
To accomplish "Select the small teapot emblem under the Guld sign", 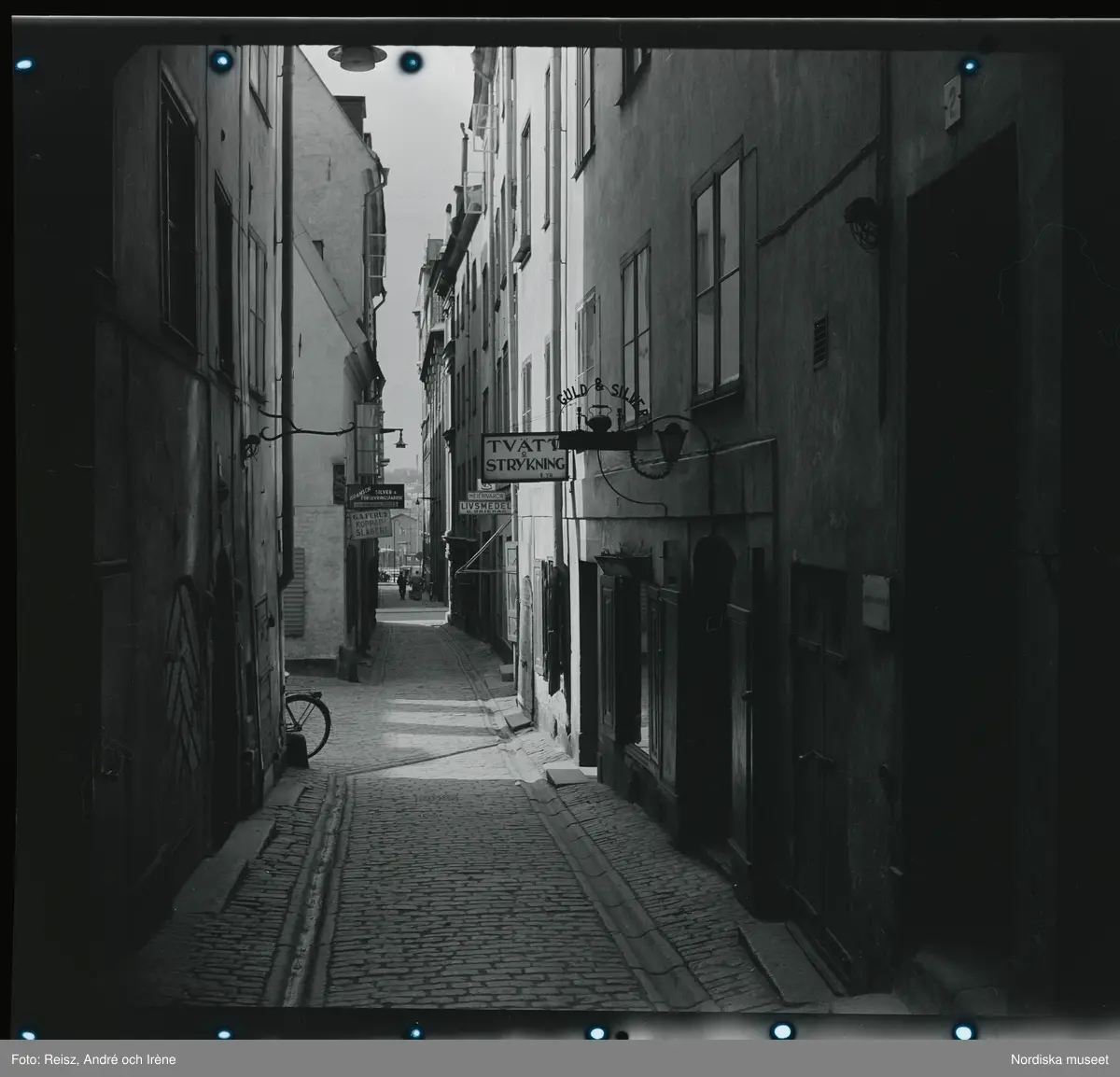I will [597, 420].
